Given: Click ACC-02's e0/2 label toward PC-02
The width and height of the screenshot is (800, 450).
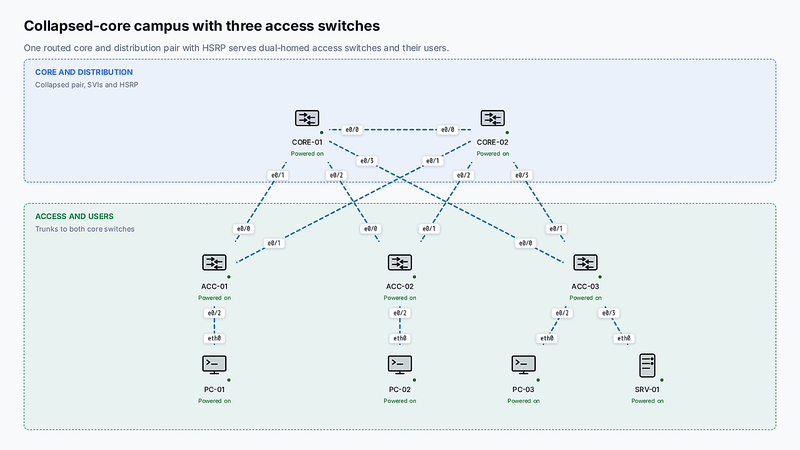Looking at the screenshot, I should coord(399,313).
